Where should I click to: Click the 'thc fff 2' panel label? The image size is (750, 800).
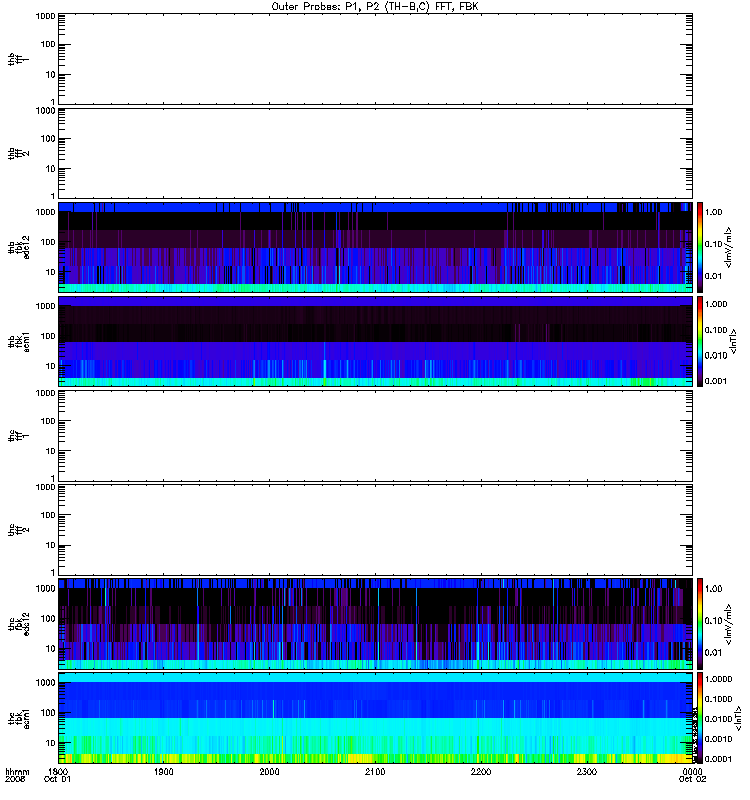[18, 530]
